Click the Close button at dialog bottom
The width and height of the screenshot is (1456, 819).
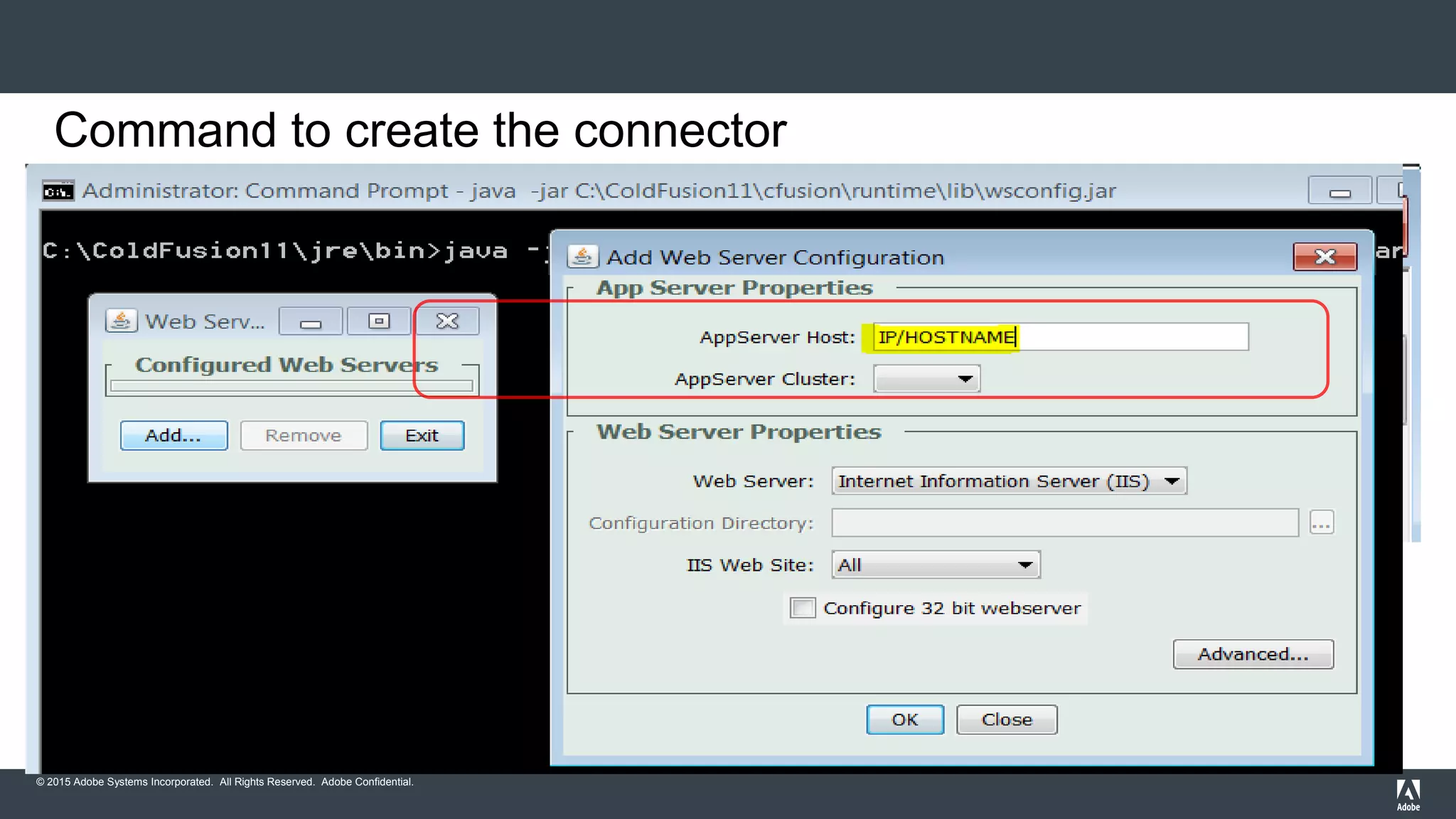1007,719
